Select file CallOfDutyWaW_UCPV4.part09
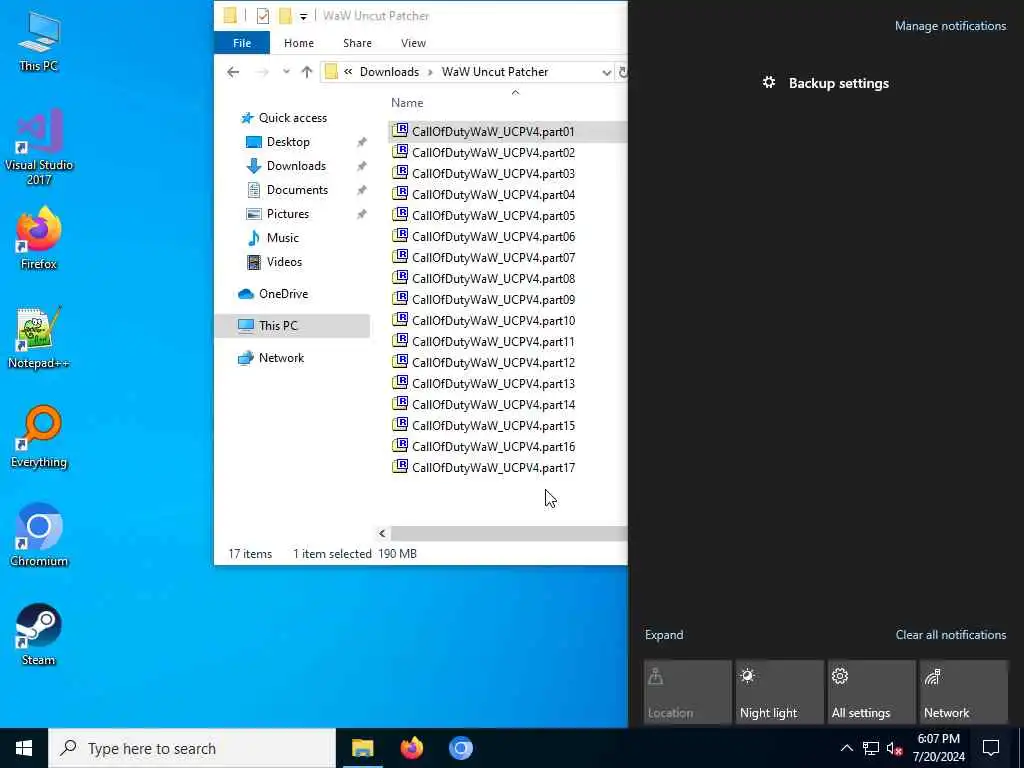 pos(493,299)
